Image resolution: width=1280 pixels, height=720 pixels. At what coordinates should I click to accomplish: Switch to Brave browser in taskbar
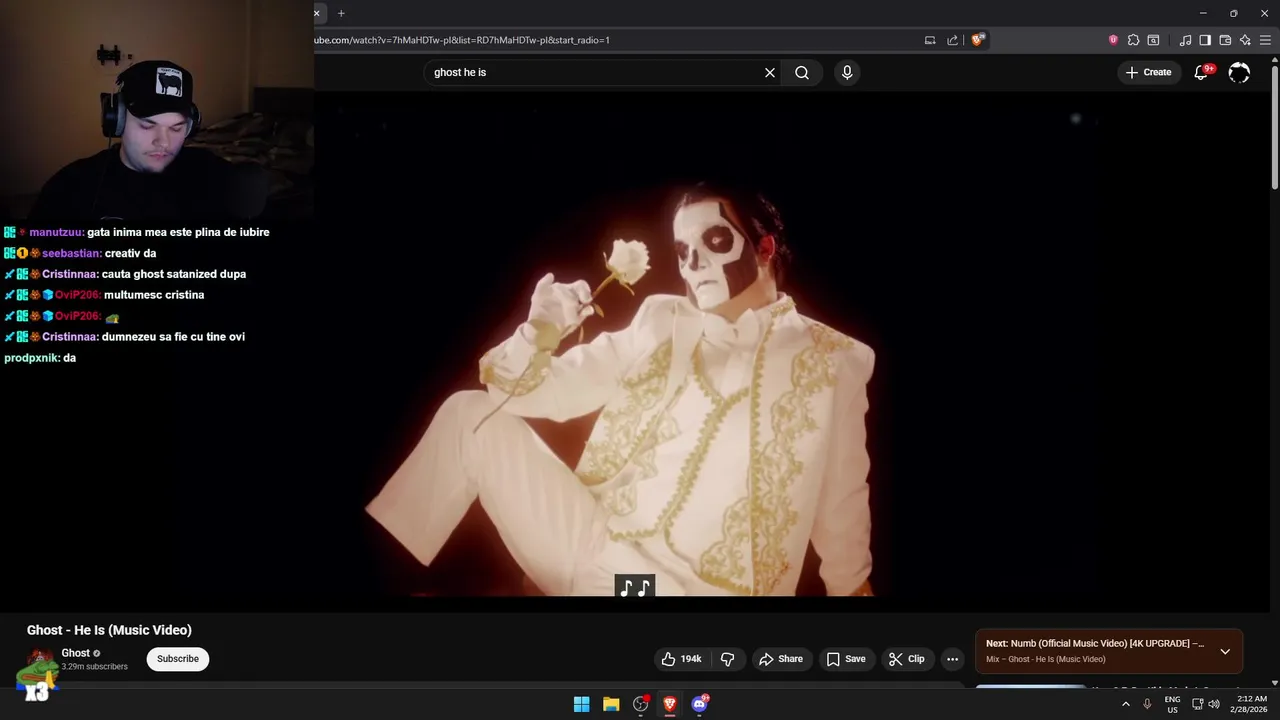coord(670,704)
